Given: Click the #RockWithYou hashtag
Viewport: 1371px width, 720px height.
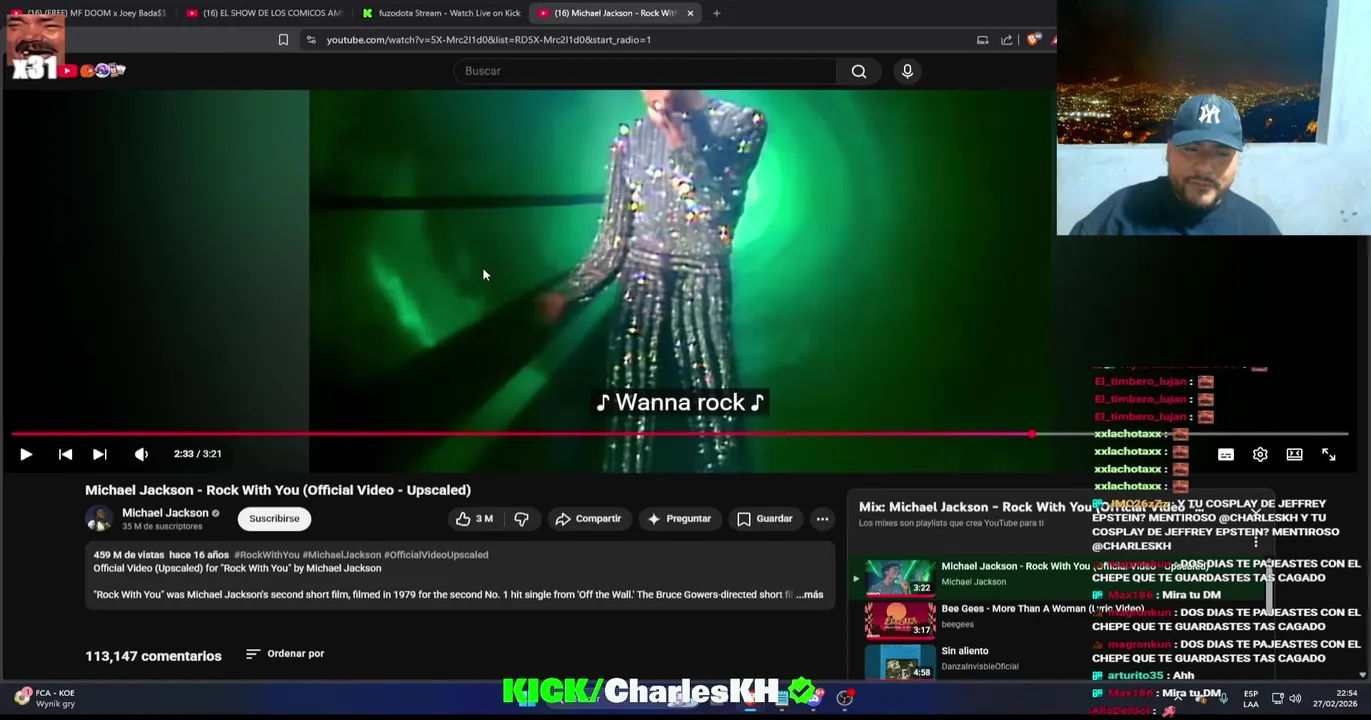Looking at the screenshot, I should coord(267,555).
